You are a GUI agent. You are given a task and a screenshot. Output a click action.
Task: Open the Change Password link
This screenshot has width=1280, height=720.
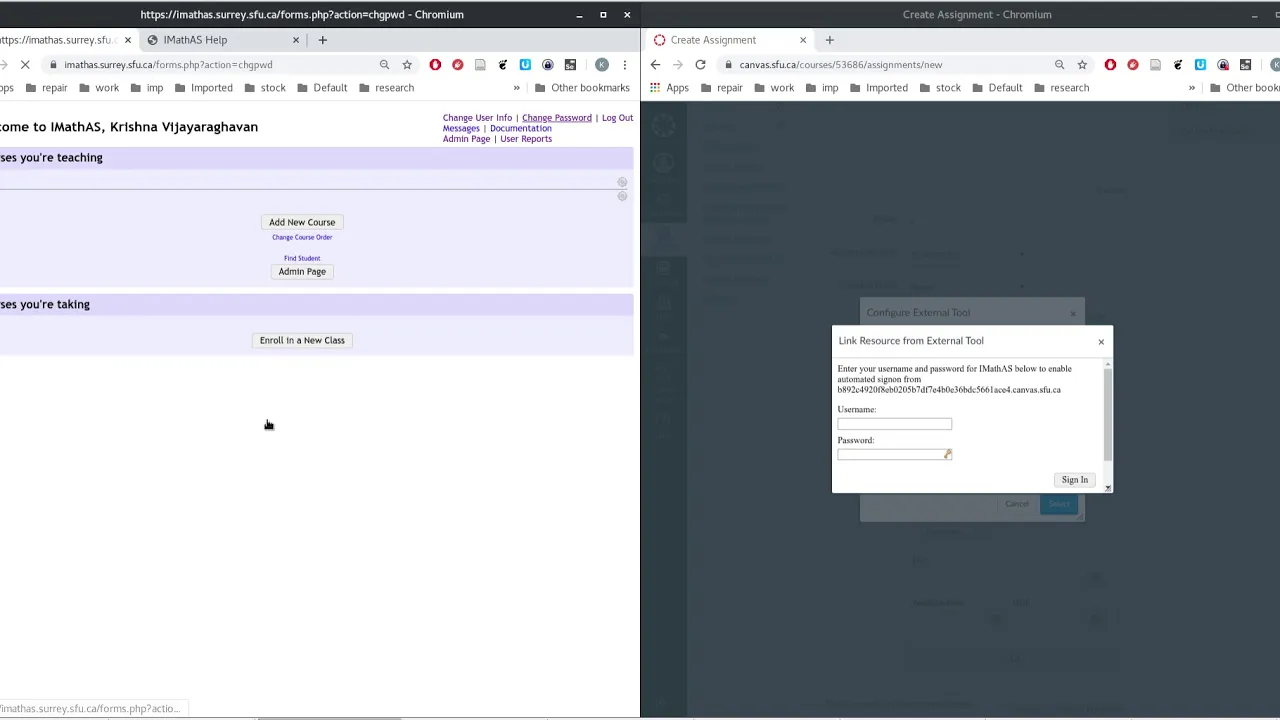(557, 118)
